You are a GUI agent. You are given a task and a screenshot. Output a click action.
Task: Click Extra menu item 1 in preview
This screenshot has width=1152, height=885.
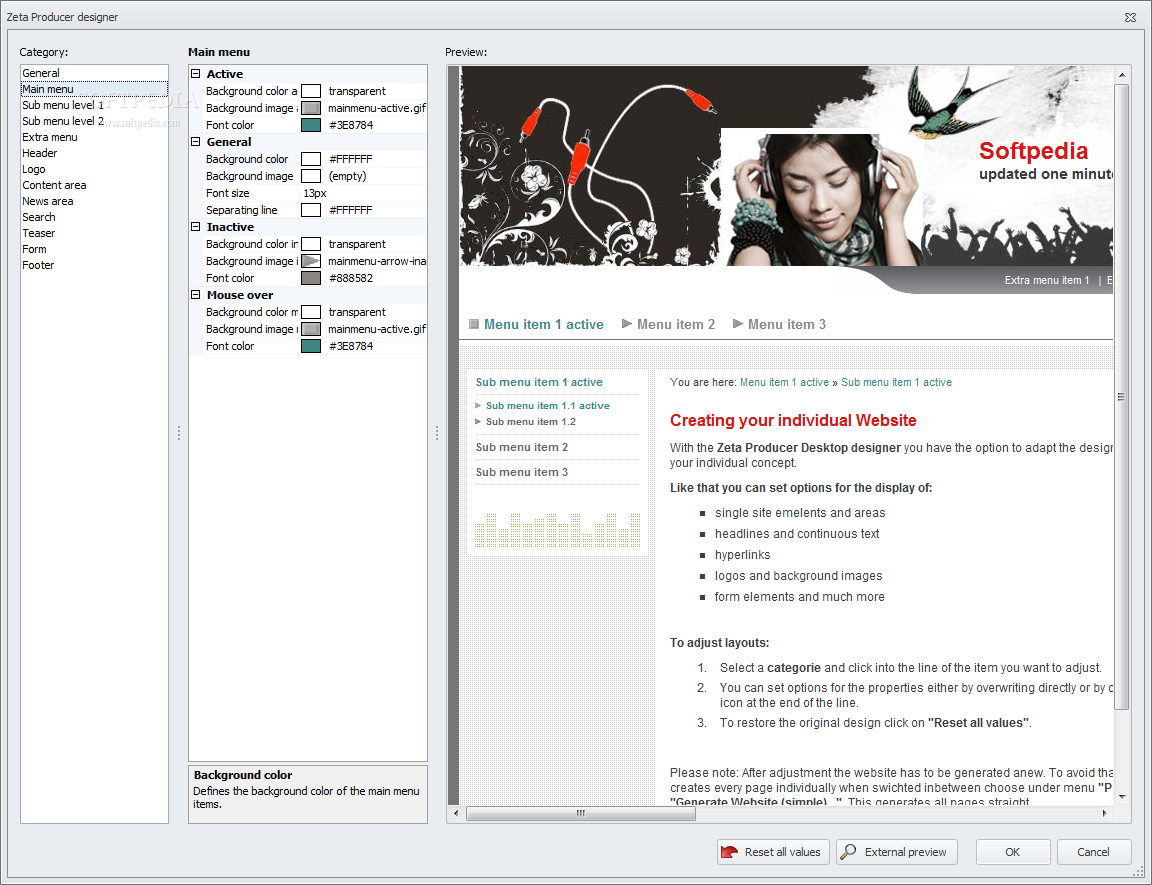[1047, 280]
